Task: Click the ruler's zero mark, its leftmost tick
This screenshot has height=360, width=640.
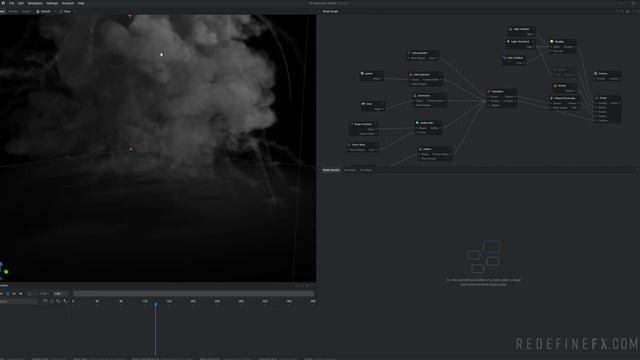Action: (x=73, y=301)
